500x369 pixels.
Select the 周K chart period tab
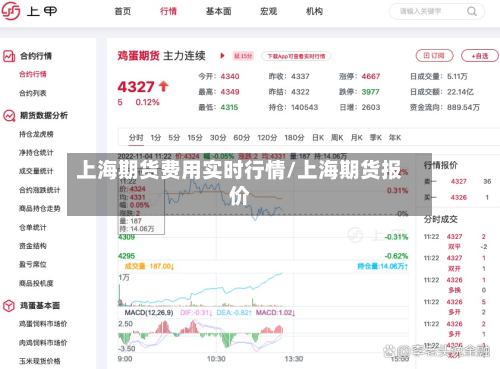click(337, 137)
